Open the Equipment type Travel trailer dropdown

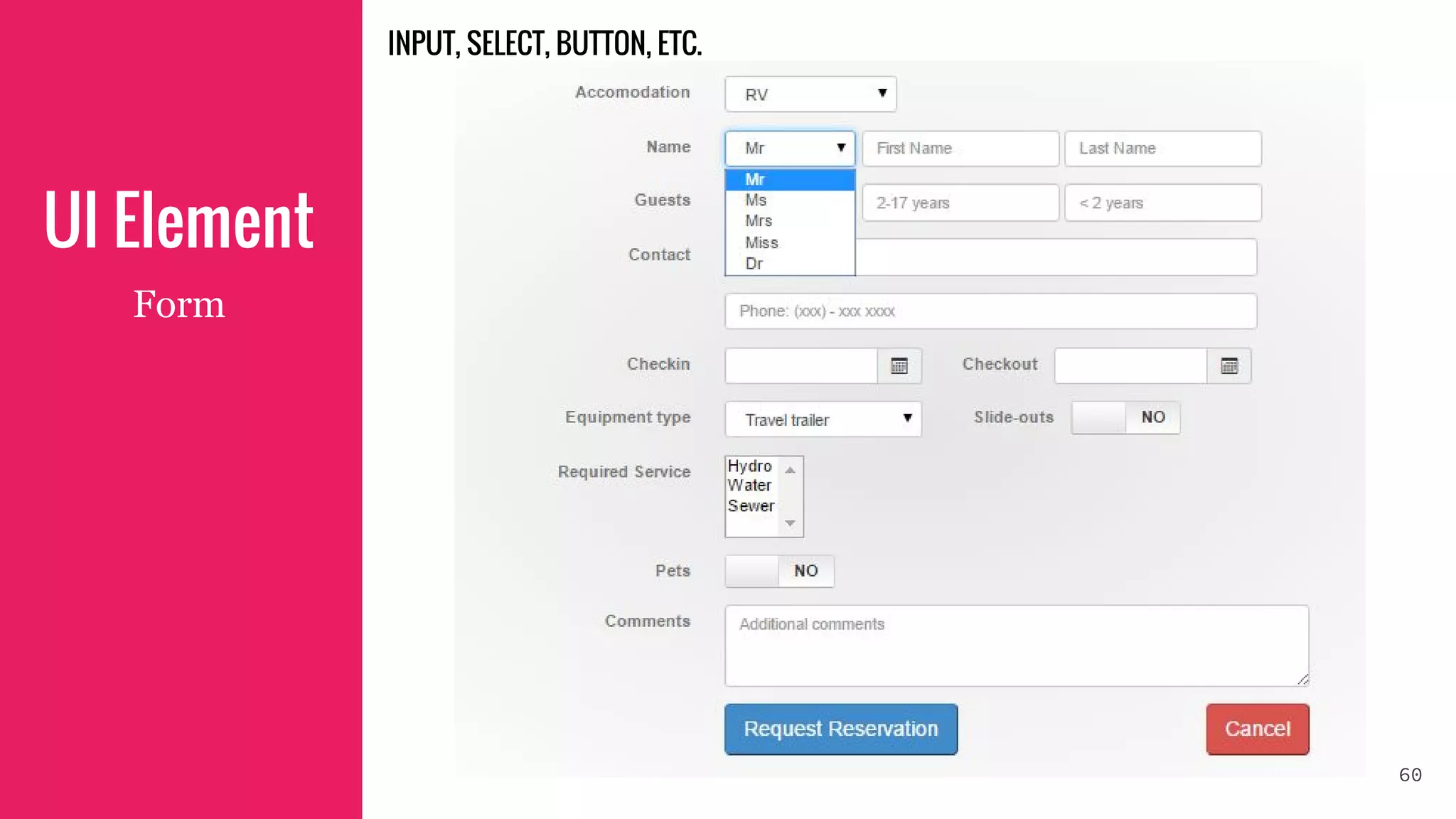coord(823,419)
